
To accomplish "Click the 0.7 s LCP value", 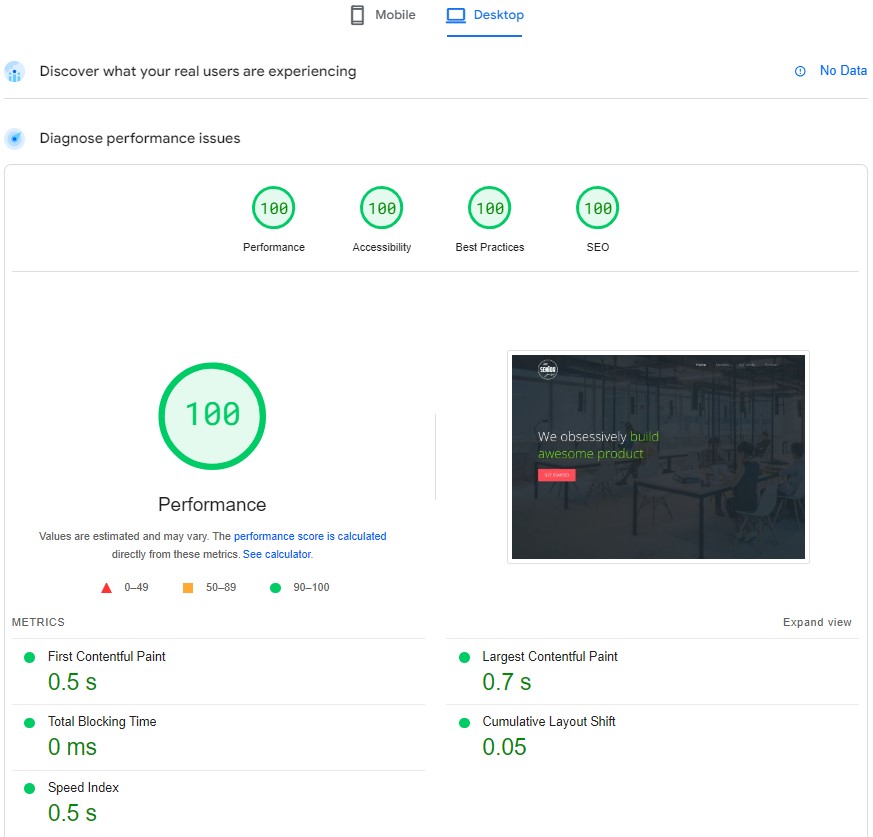I will [x=507, y=682].
